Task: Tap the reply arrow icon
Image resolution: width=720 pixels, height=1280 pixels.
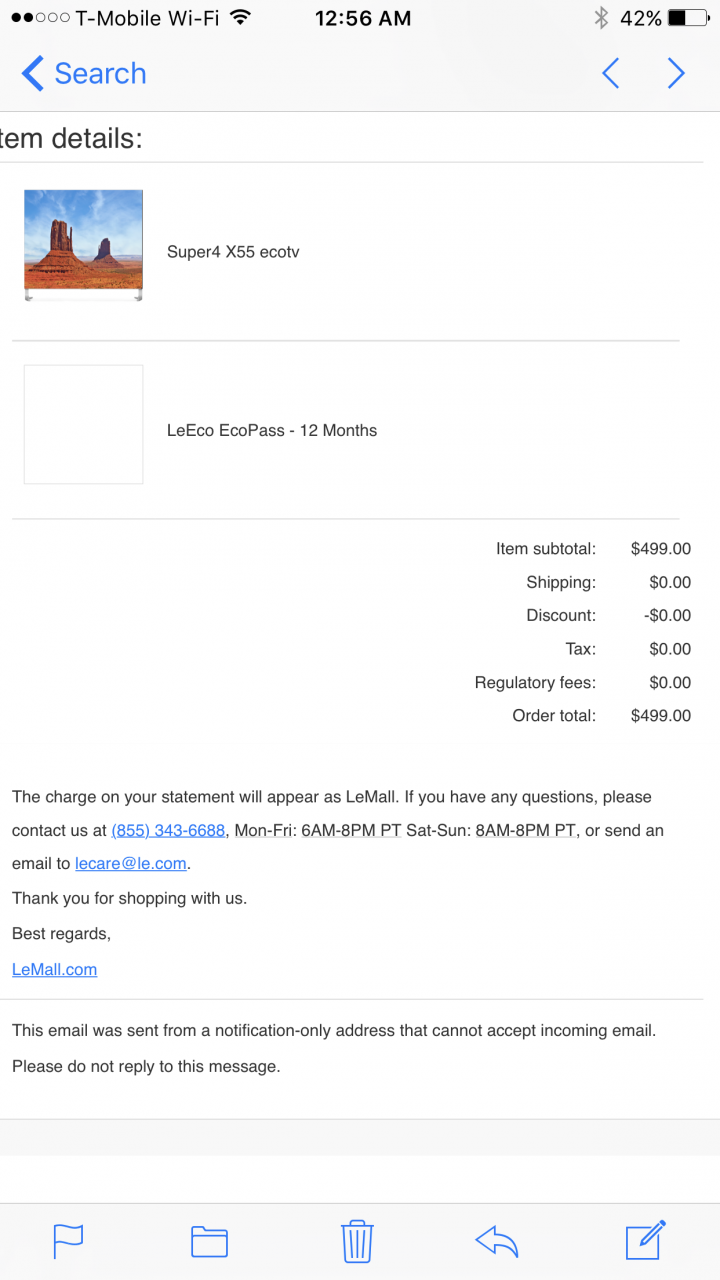Action: [497, 1241]
